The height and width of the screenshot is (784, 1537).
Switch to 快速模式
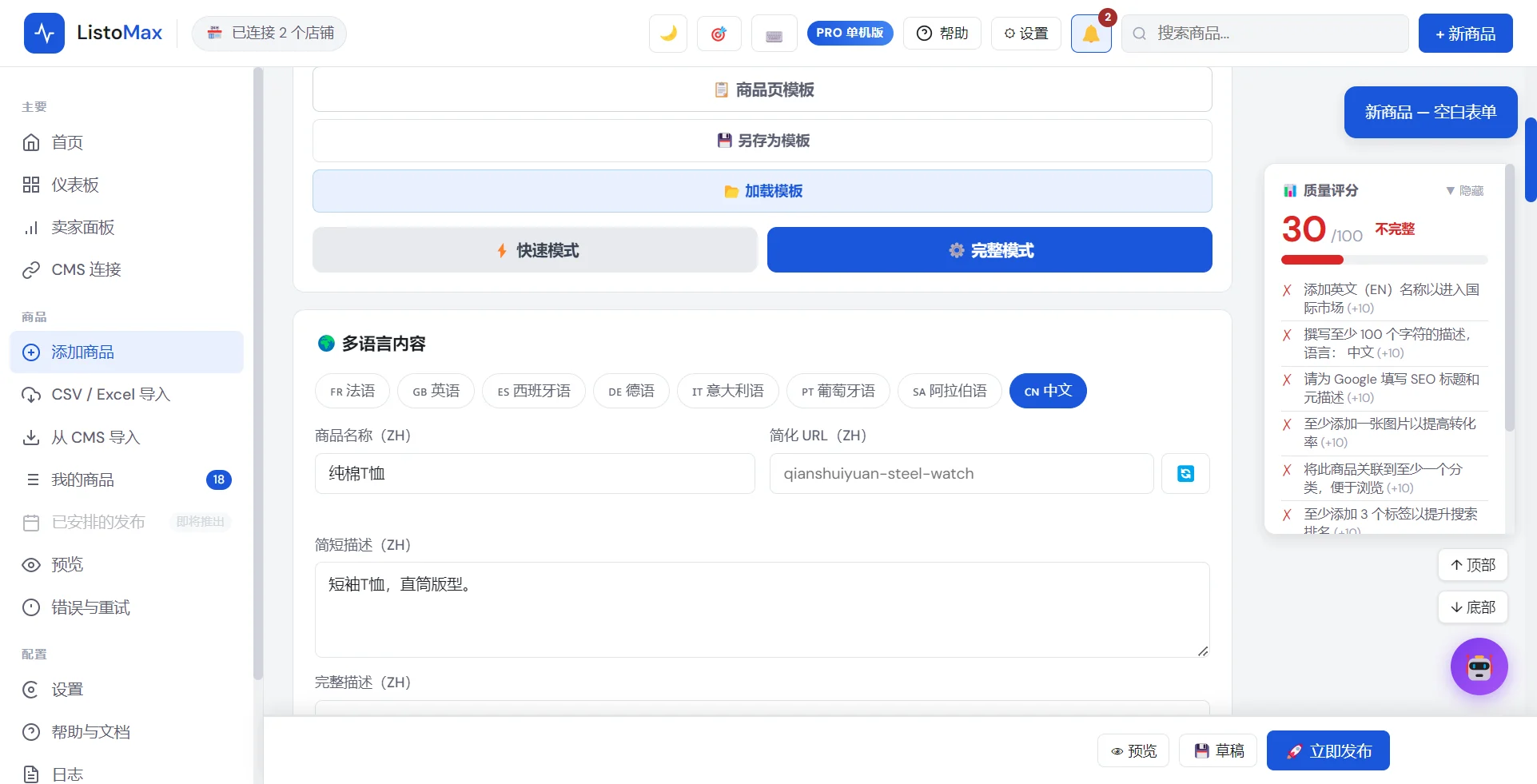tap(535, 250)
